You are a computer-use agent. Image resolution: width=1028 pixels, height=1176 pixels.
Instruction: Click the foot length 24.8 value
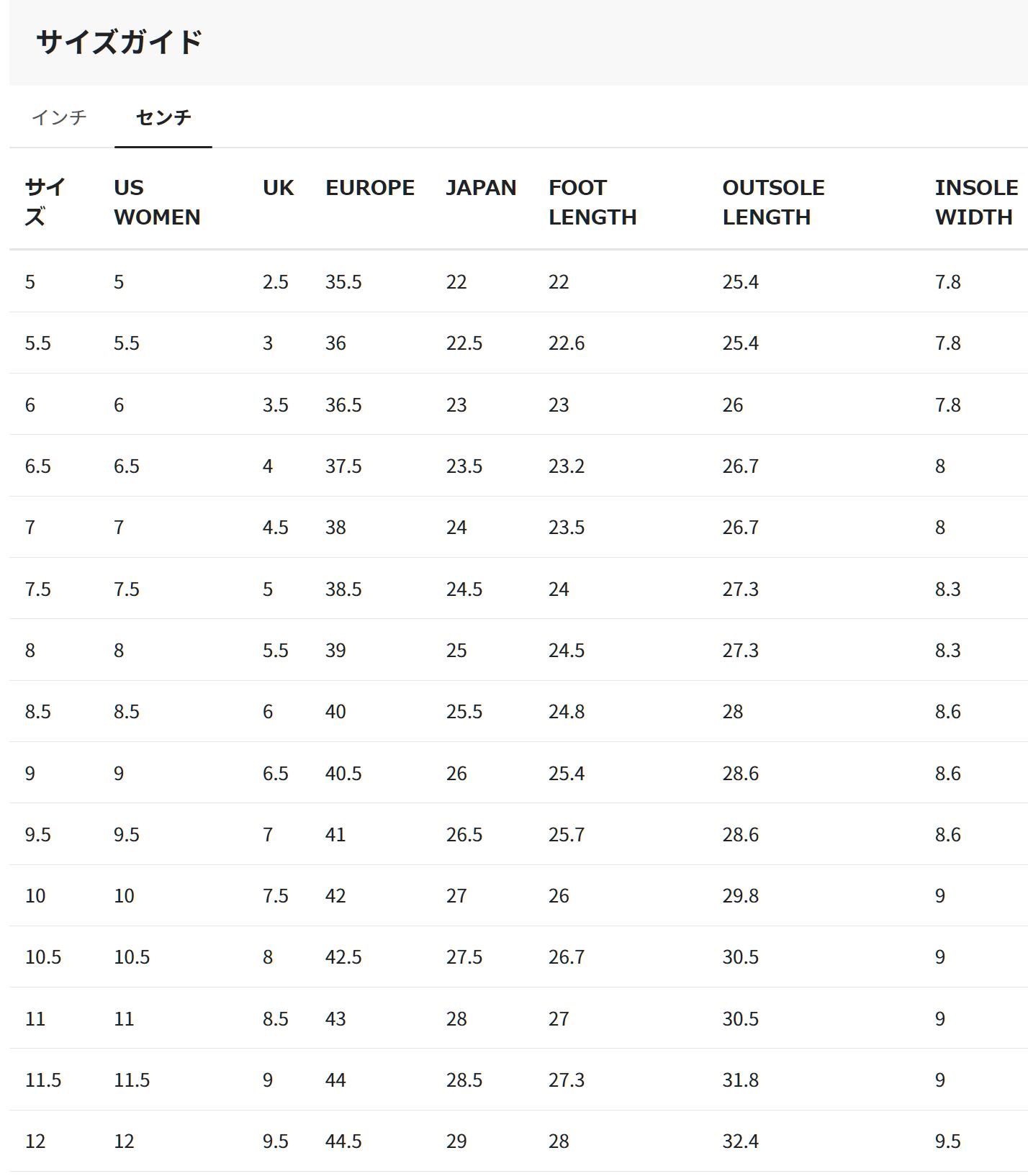point(567,712)
